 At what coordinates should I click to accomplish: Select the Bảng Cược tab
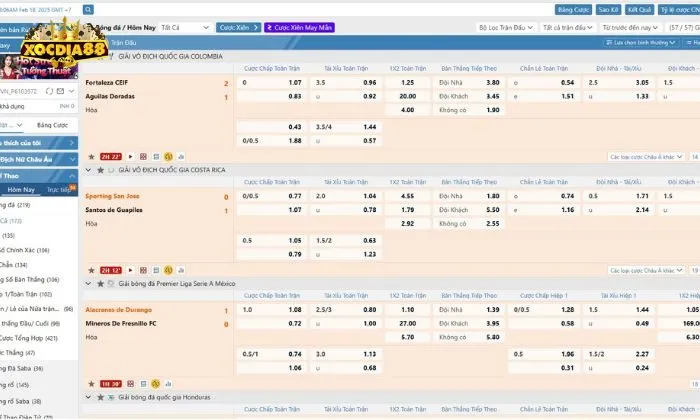pos(52,125)
